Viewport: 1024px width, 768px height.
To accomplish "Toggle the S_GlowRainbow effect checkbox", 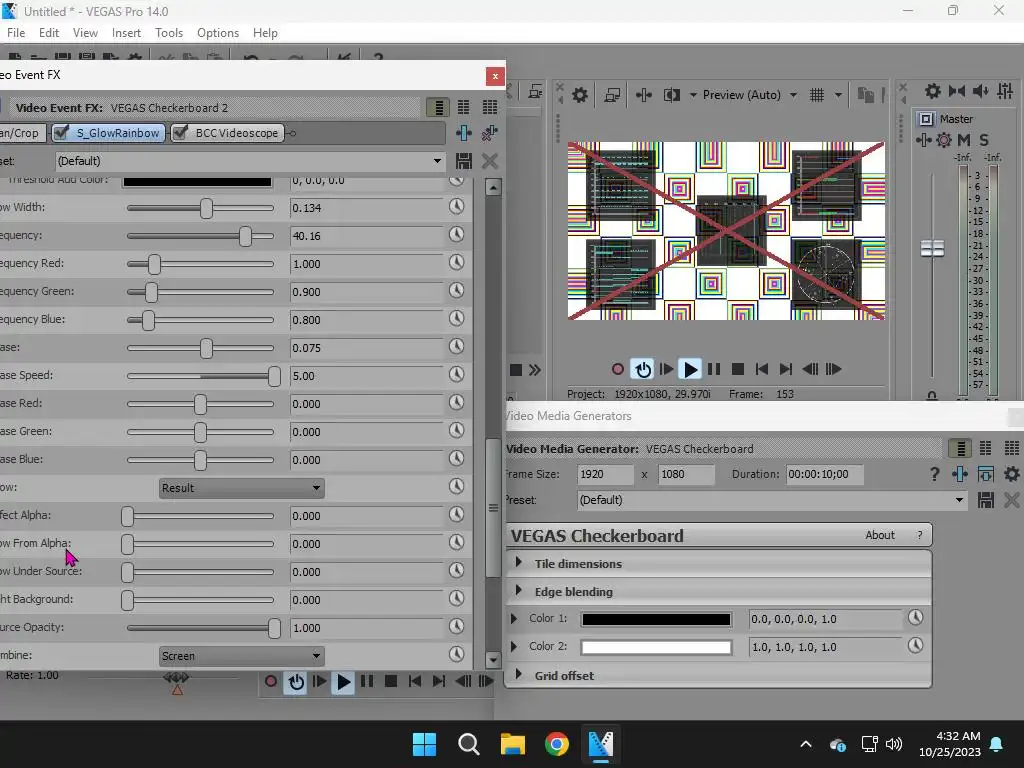I will tap(61, 133).
